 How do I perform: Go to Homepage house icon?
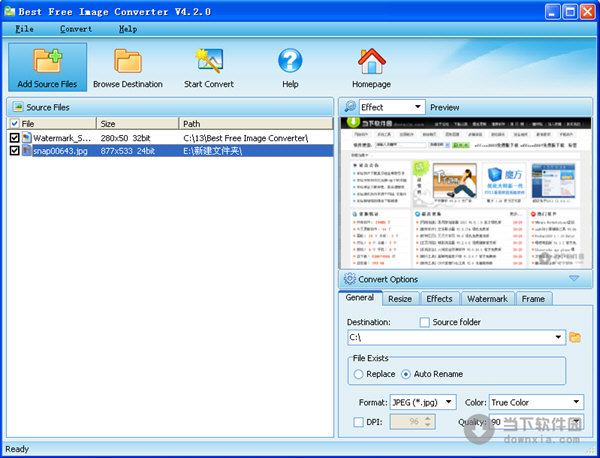(372, 60)
